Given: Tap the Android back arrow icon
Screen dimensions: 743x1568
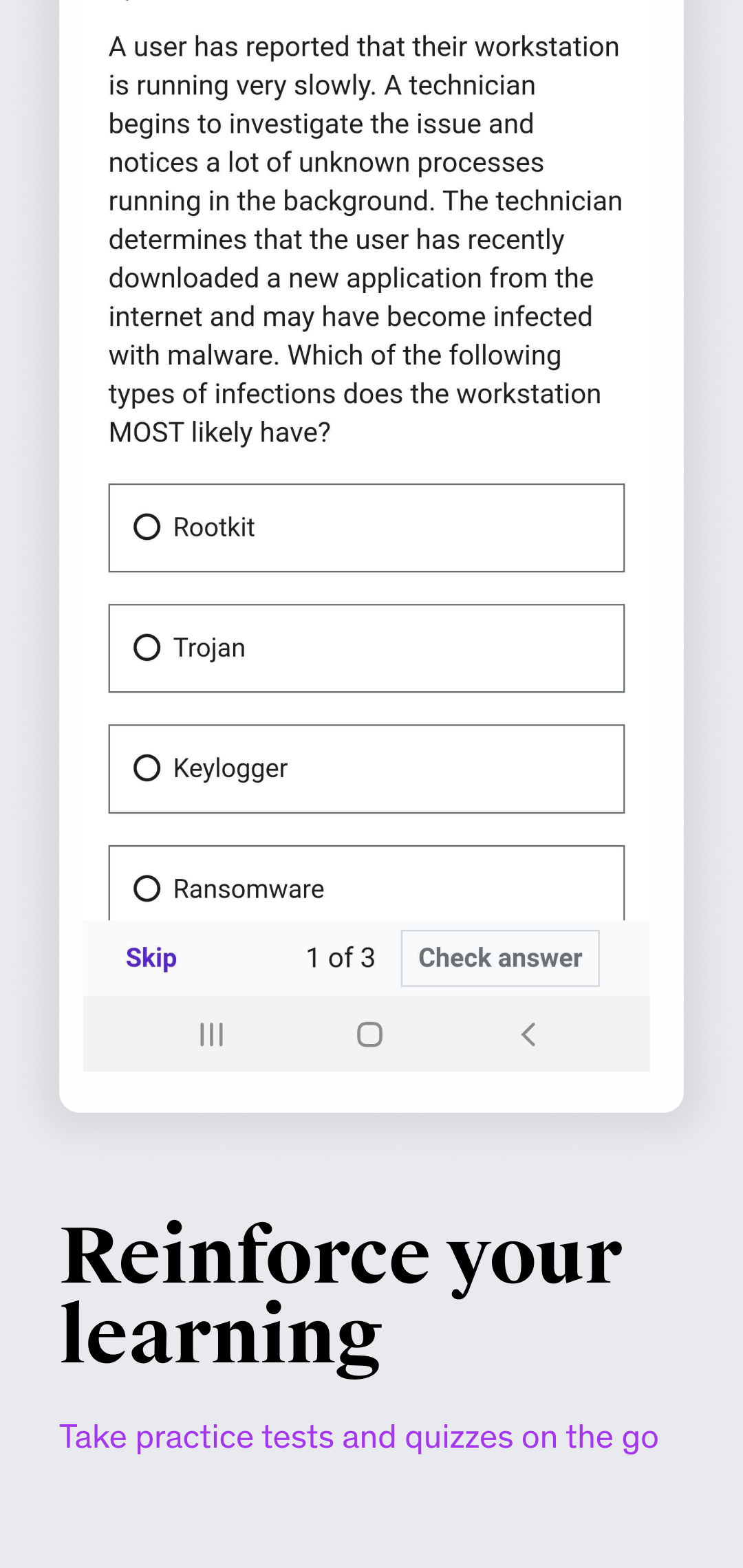Looking at the screenshot, I should point(528,1034).
